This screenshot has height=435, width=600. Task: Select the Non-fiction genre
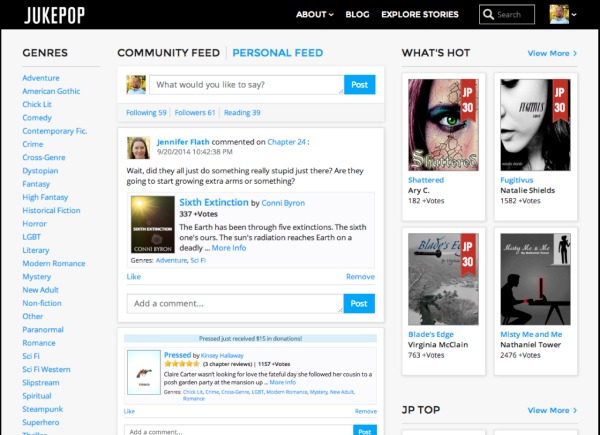click(x=42, y=303)
